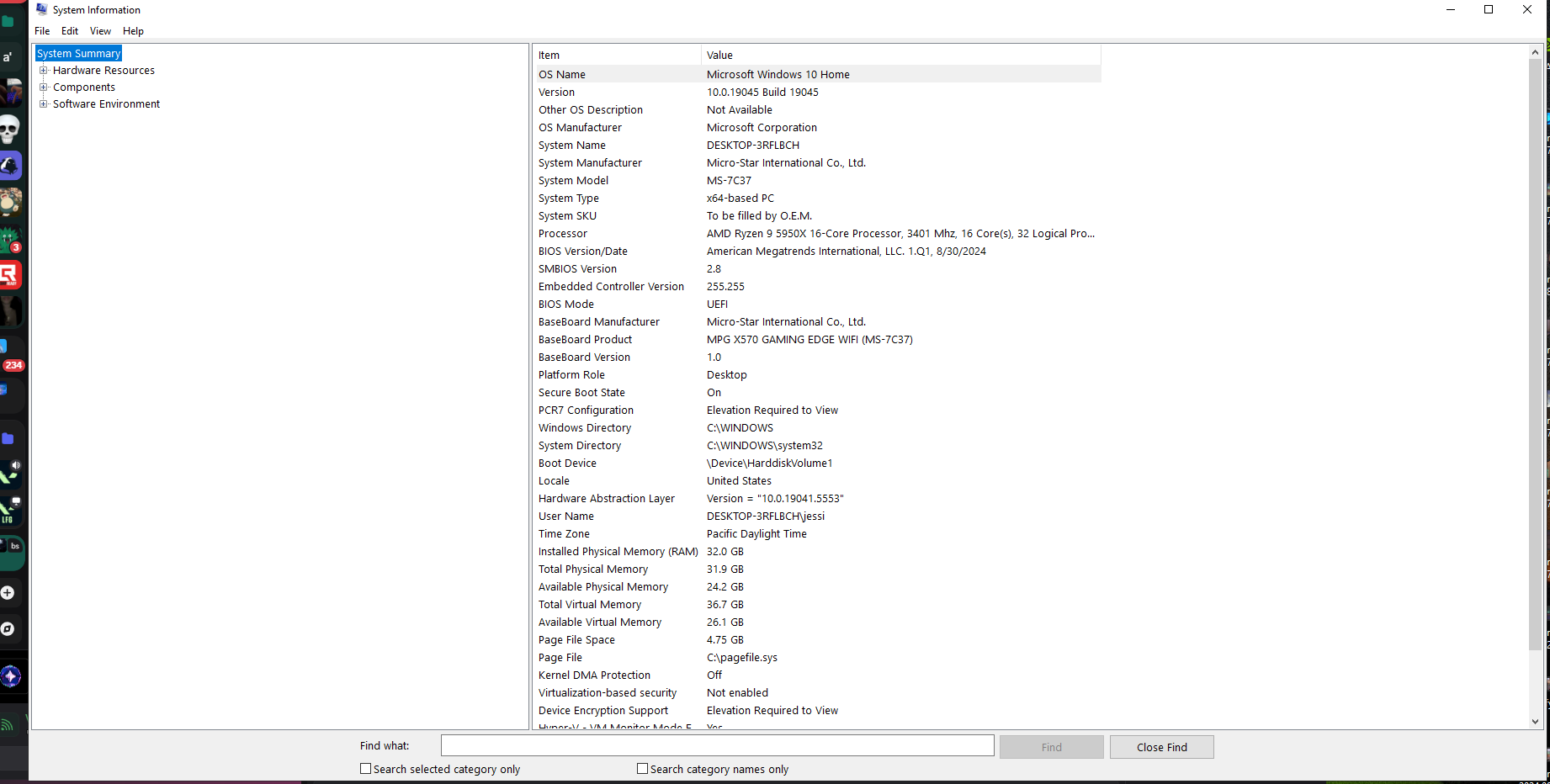
Task: Open the Edit menu
Action: point(70,31)
